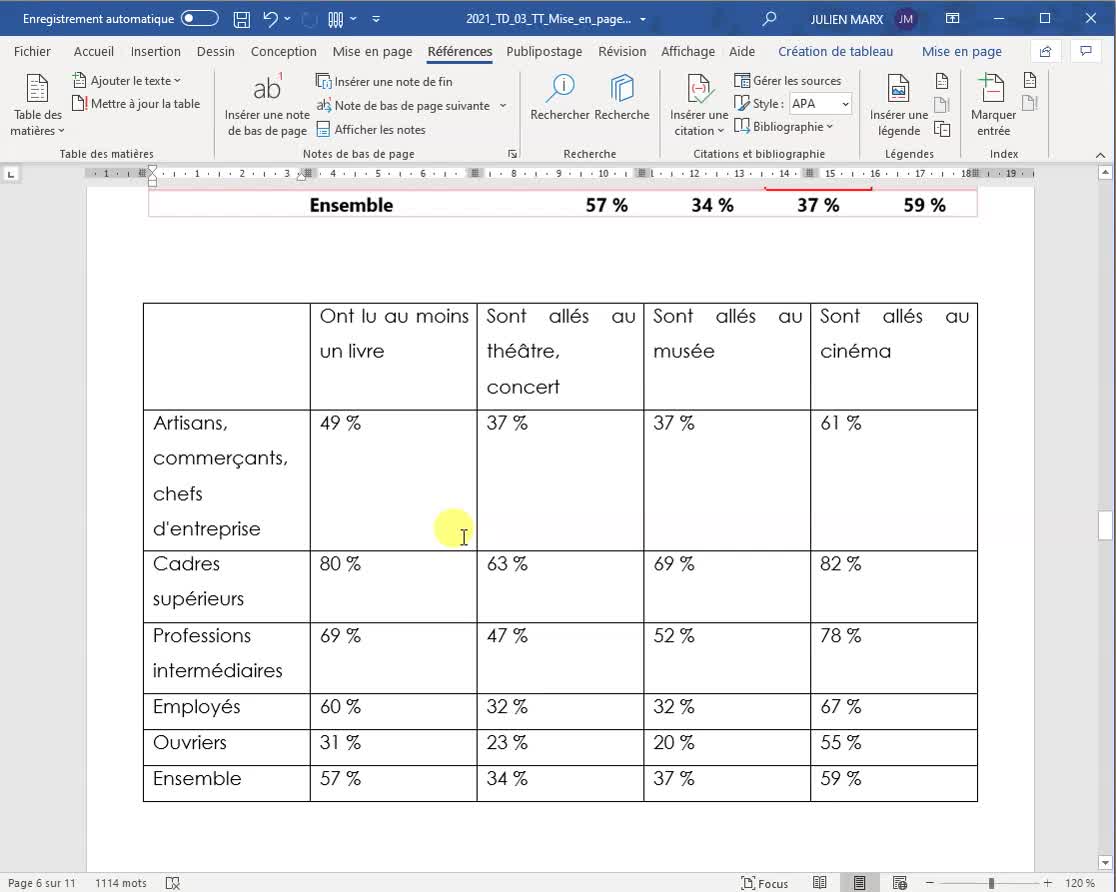Switch to Focus mode in status bar
This screenshot has width=1116, height=892.
765,883
